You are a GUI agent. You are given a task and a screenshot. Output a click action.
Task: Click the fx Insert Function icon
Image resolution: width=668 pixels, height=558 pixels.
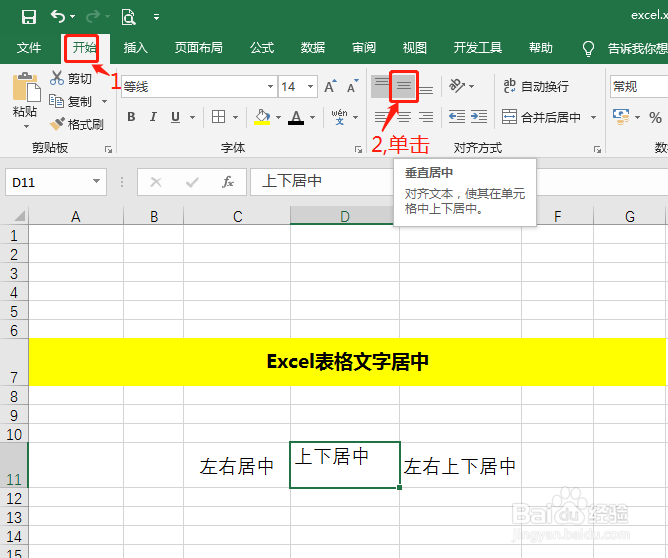(x=228, y=182)
